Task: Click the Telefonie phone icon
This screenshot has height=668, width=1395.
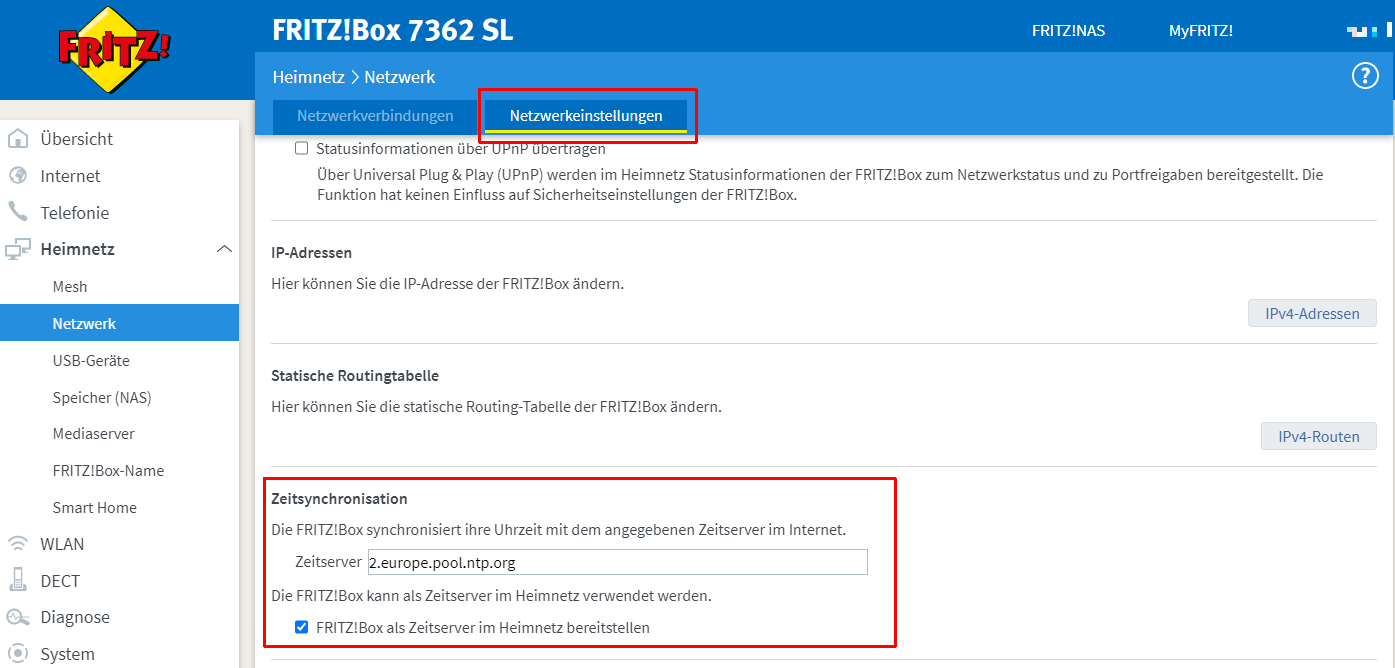Action: coord(17,212)
